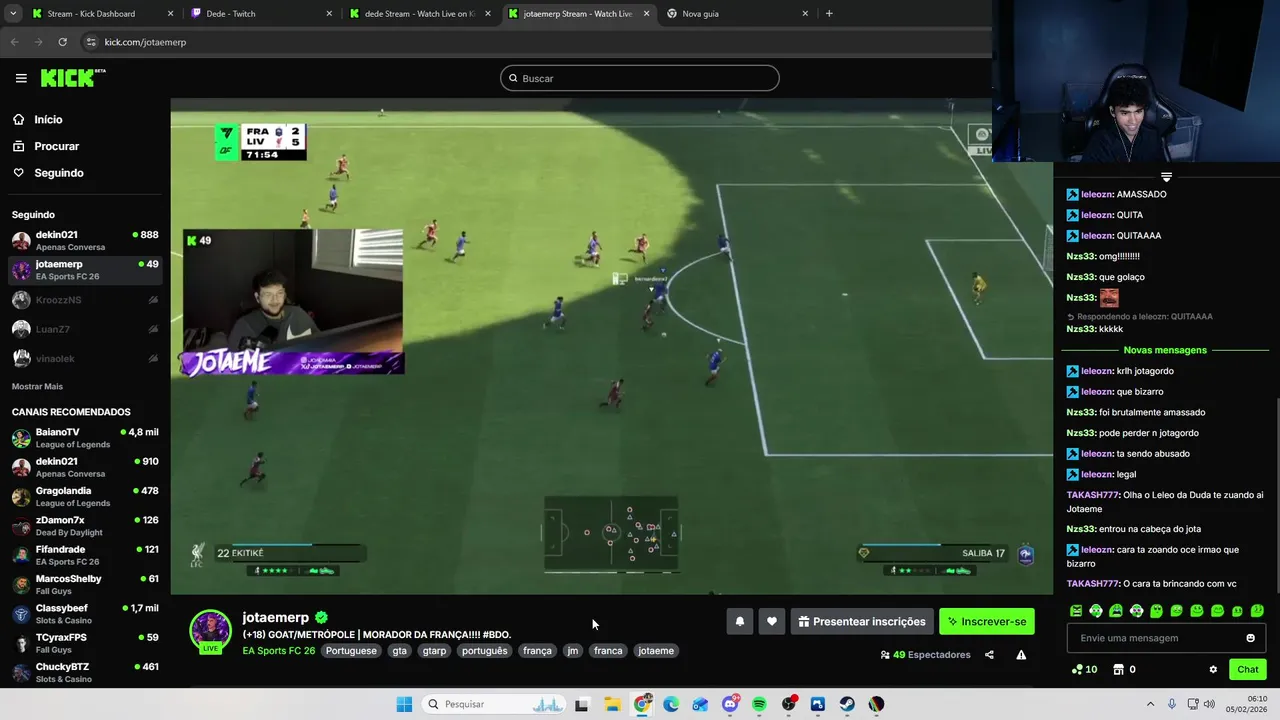1280x720 pixels.
Task: Open ChuckyBTZ recommended channel
Action: 85,672
